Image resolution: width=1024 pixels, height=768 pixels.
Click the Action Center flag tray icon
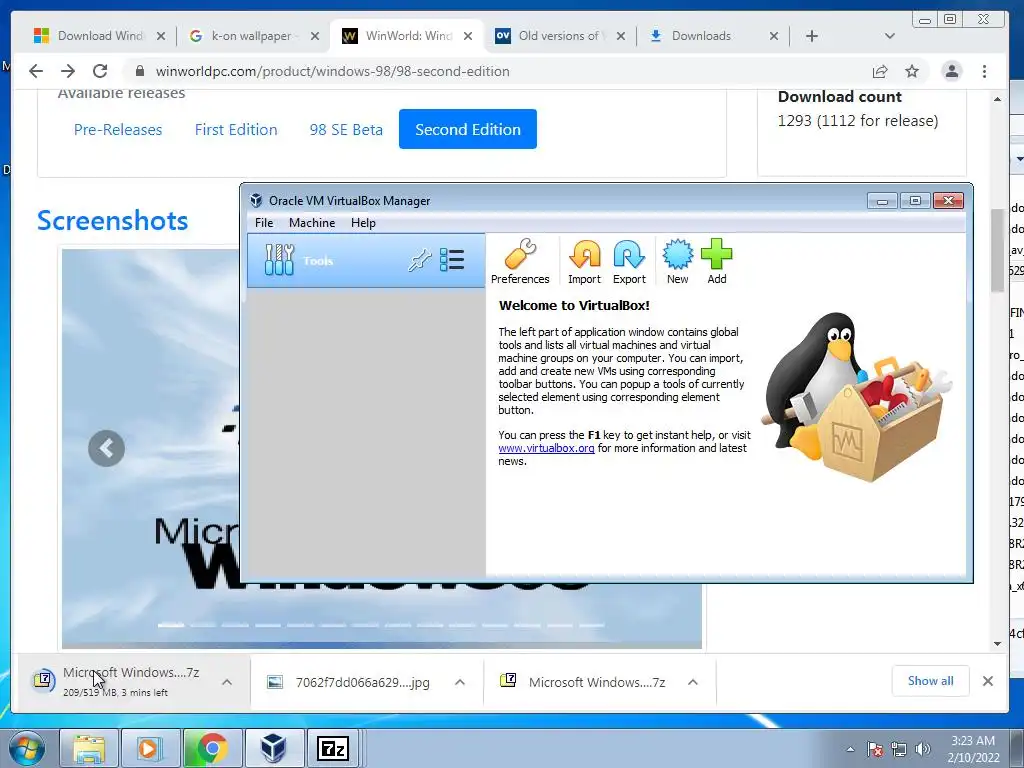click(x=875, y=749)
